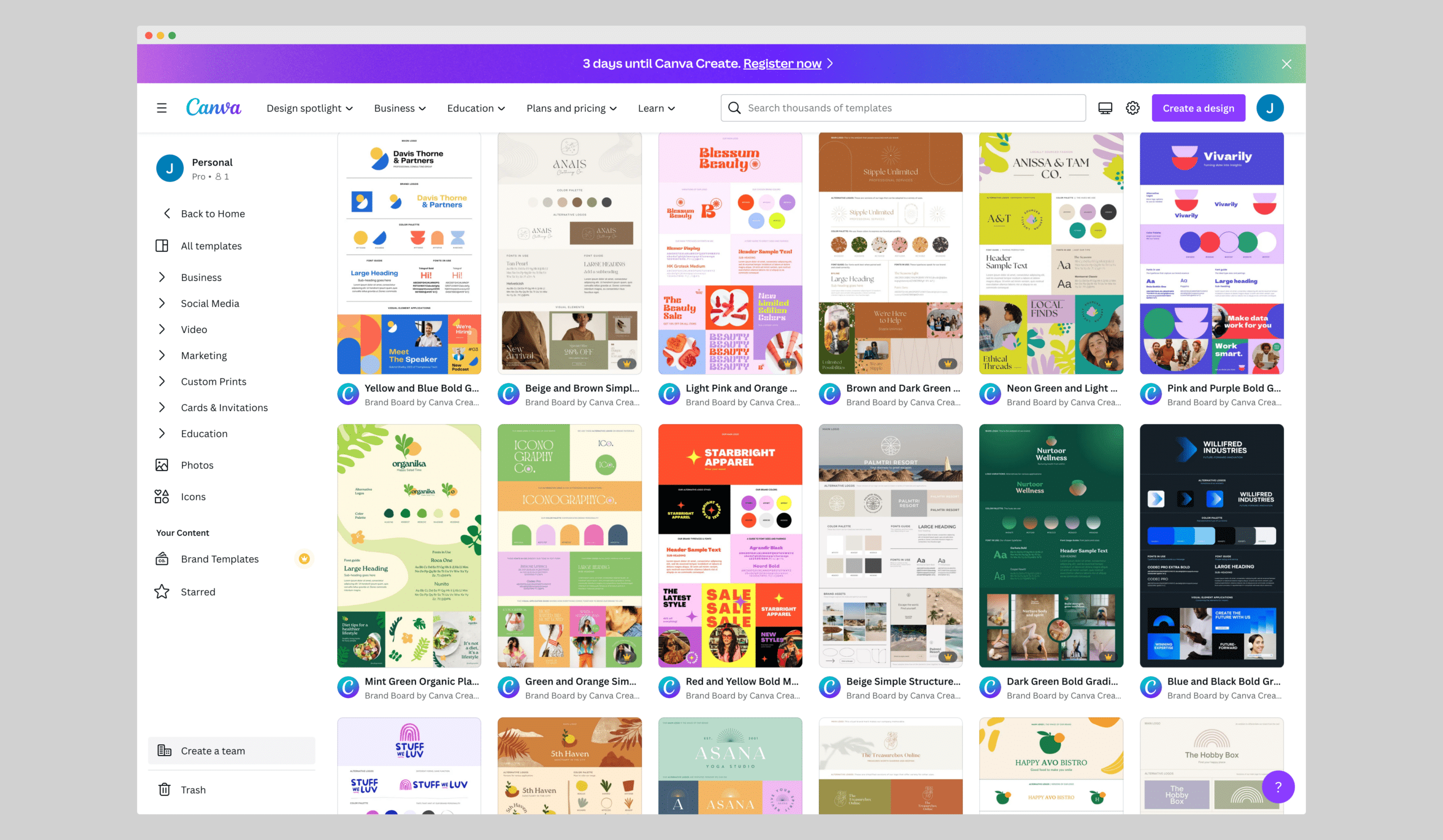
Task: Click the Register now link
Action: 782,64
